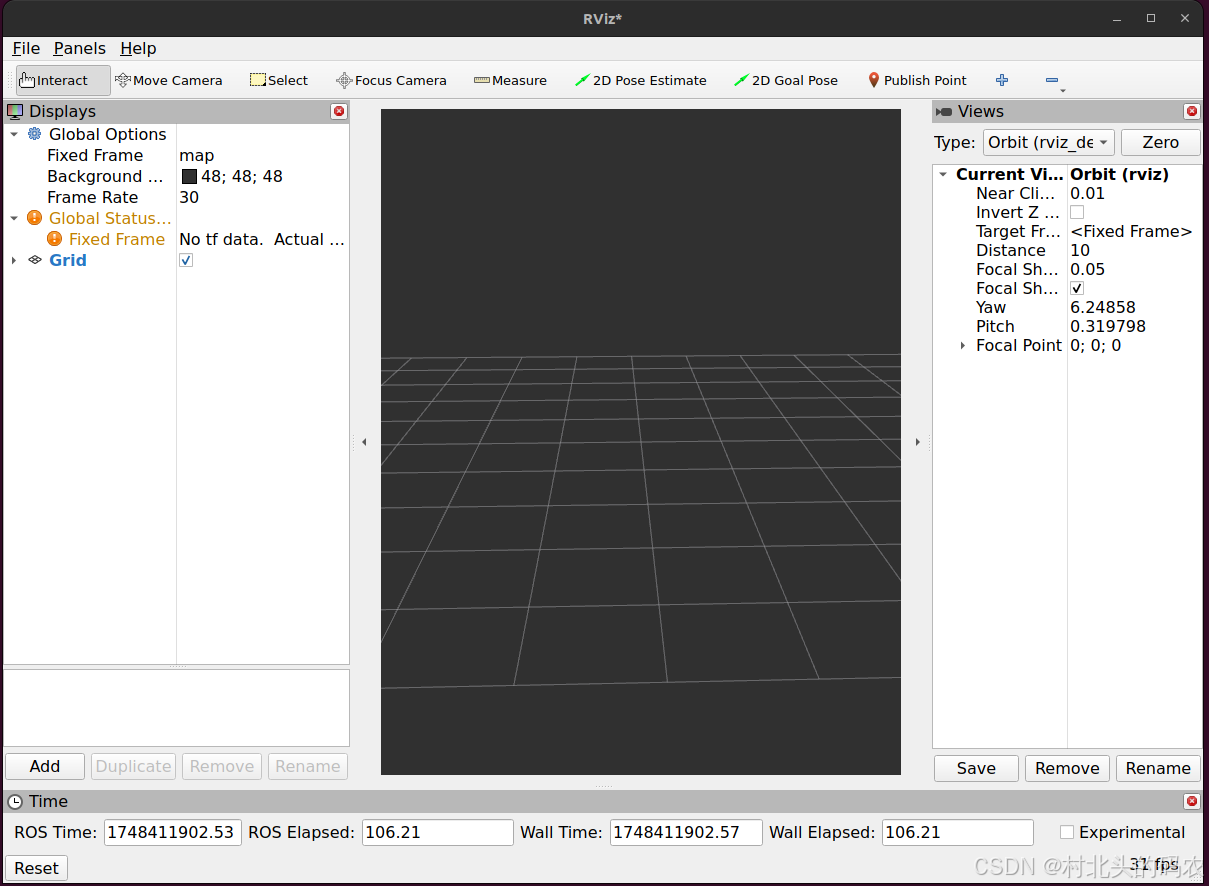1209x886 pixels.
Task: Open the view Type dropdown
Action: [1048, 142]
